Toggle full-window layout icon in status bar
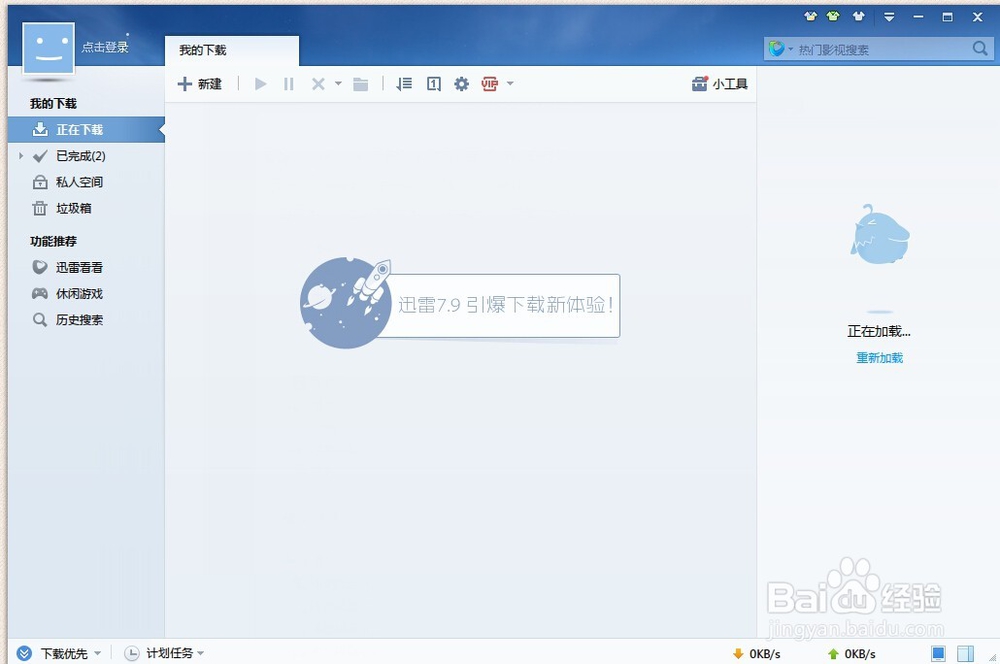1000x664 pixels. click(938, 653)
